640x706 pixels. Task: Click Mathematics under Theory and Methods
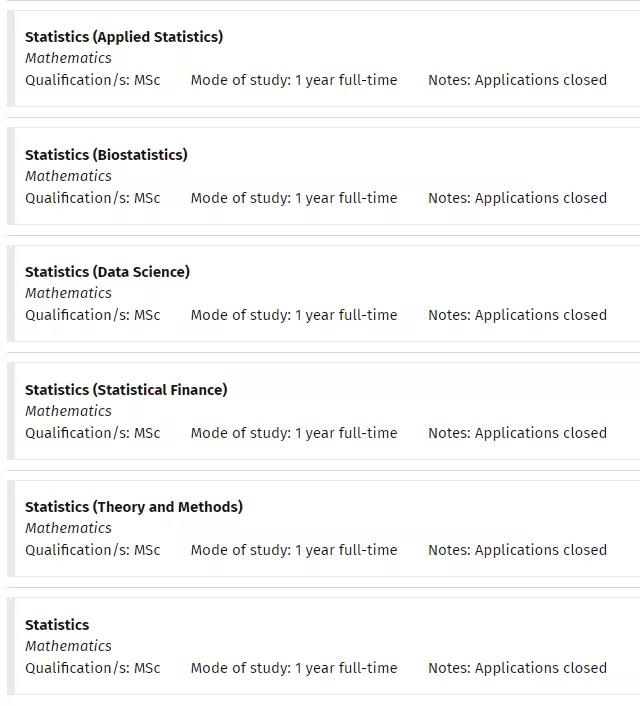pos(68,528)
